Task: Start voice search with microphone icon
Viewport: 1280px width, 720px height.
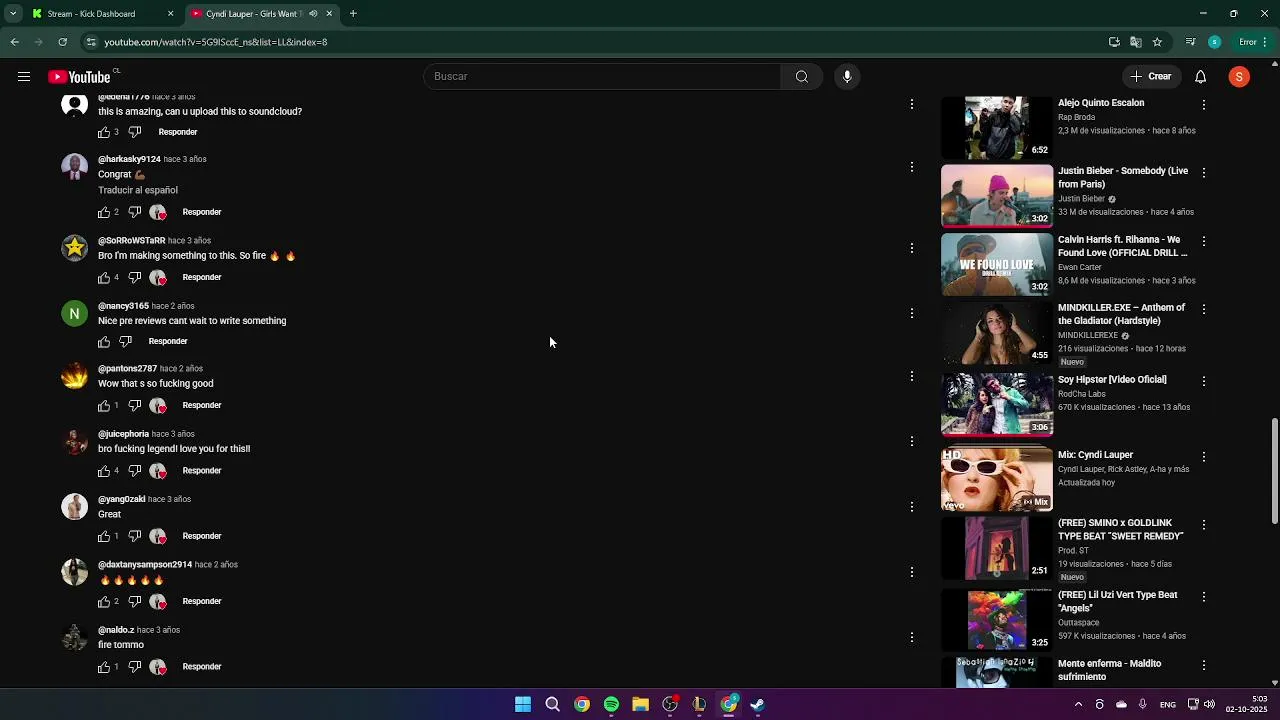Action: click(x=847, y=77)
